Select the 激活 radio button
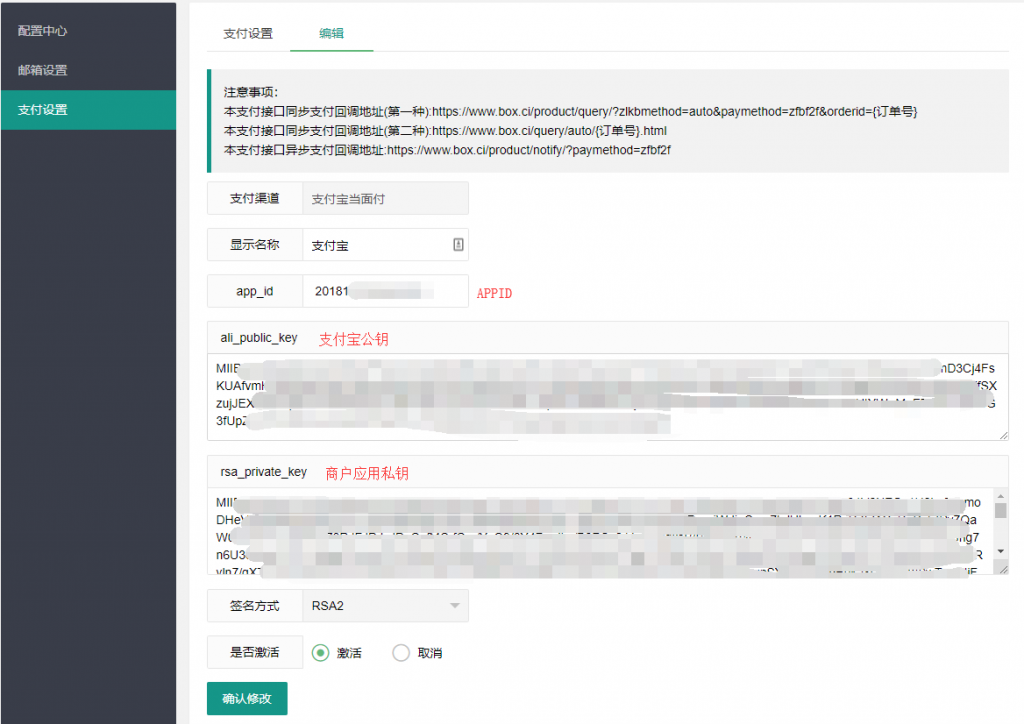 click(320, 653)
